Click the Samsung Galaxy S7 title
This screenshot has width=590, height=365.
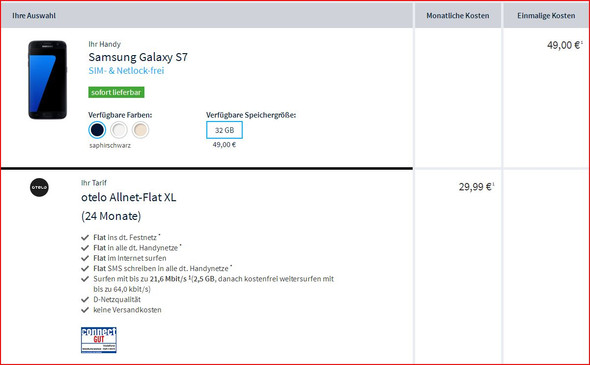pyautogui.click(x=138, y=57)
